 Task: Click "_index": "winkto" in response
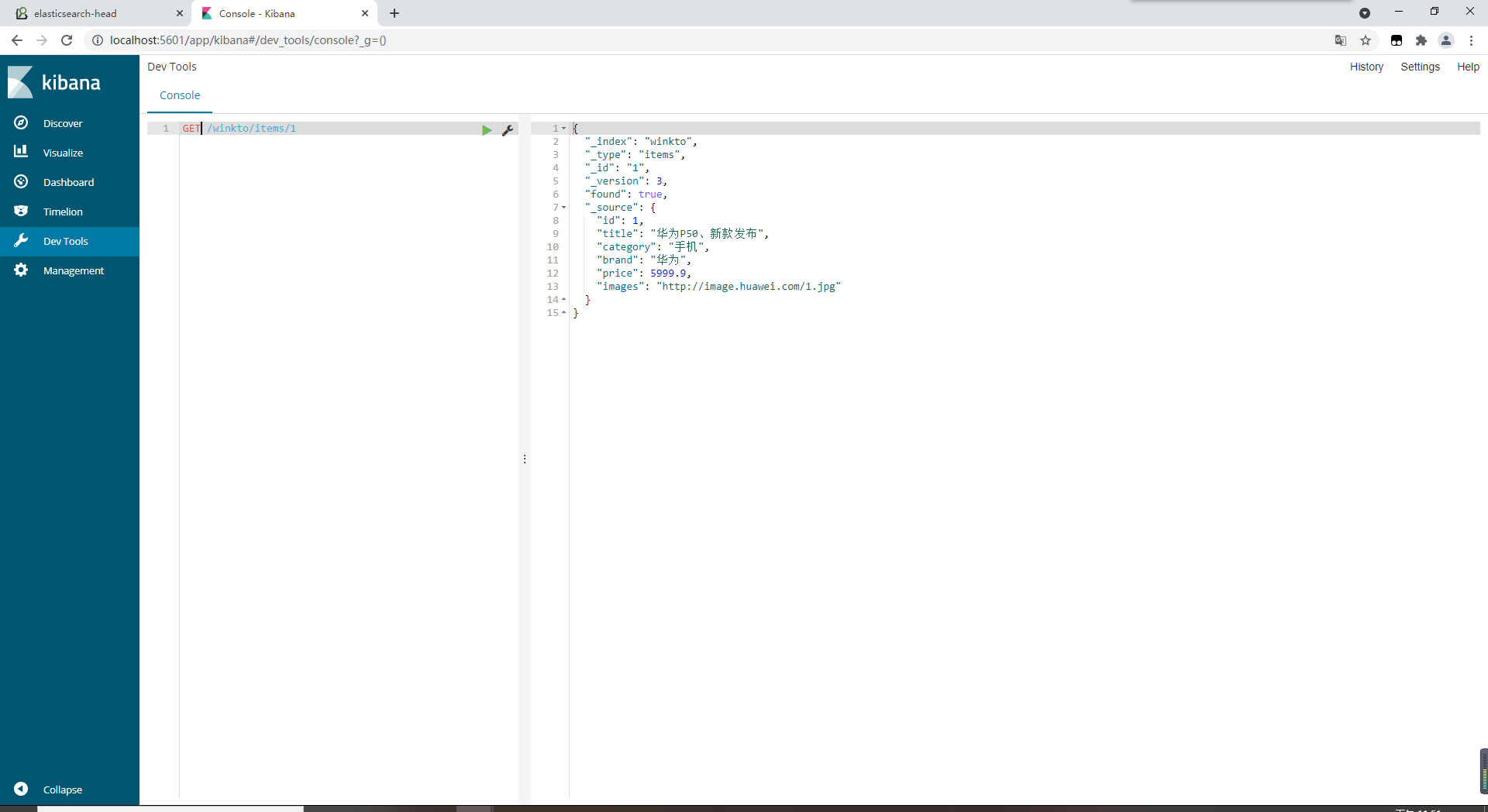click(641, 142)
